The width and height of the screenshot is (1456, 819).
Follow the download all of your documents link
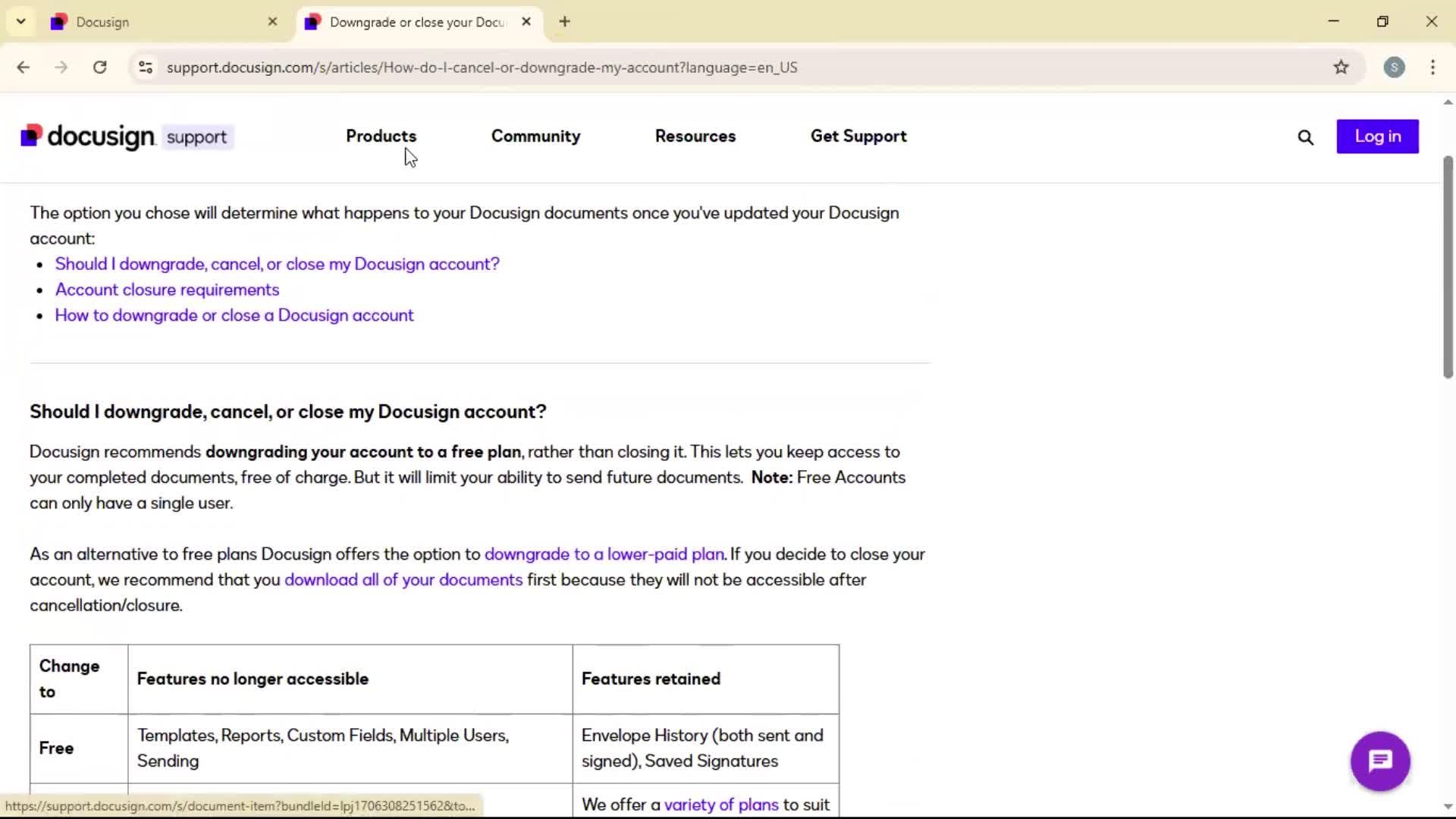point(403,580)
